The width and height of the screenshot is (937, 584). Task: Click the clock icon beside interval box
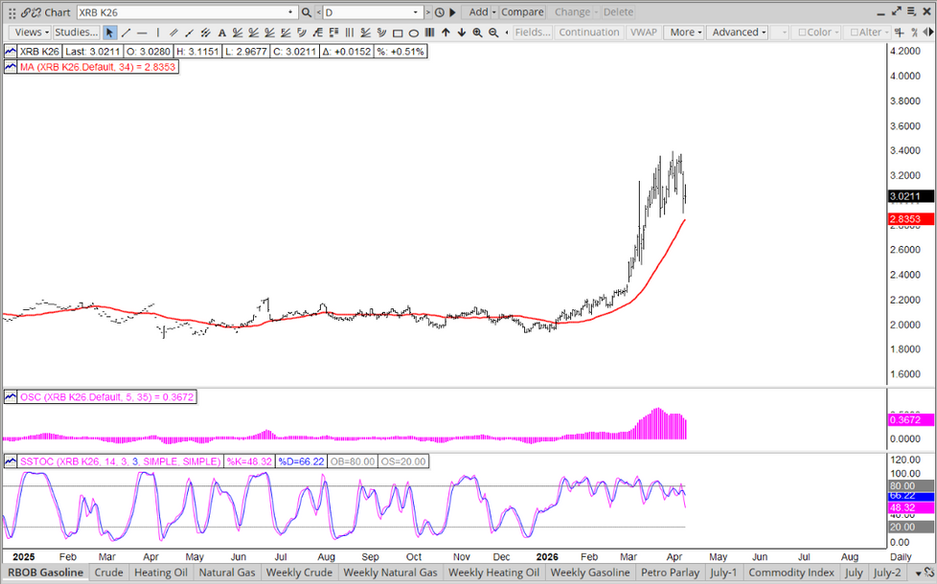(440, 12)
